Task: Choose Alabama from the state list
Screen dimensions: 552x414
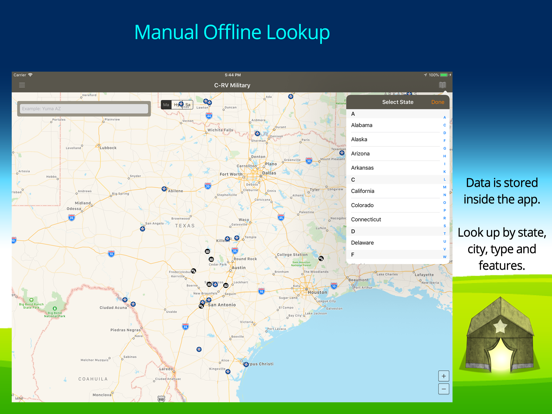Action: 394,125
